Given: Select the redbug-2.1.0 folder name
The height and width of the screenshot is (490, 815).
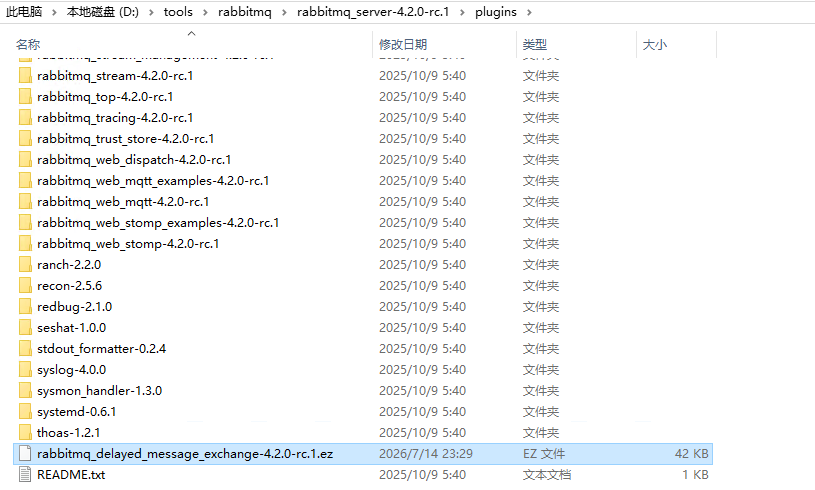Looking at the screenshot, I should (x=75, y=307).
